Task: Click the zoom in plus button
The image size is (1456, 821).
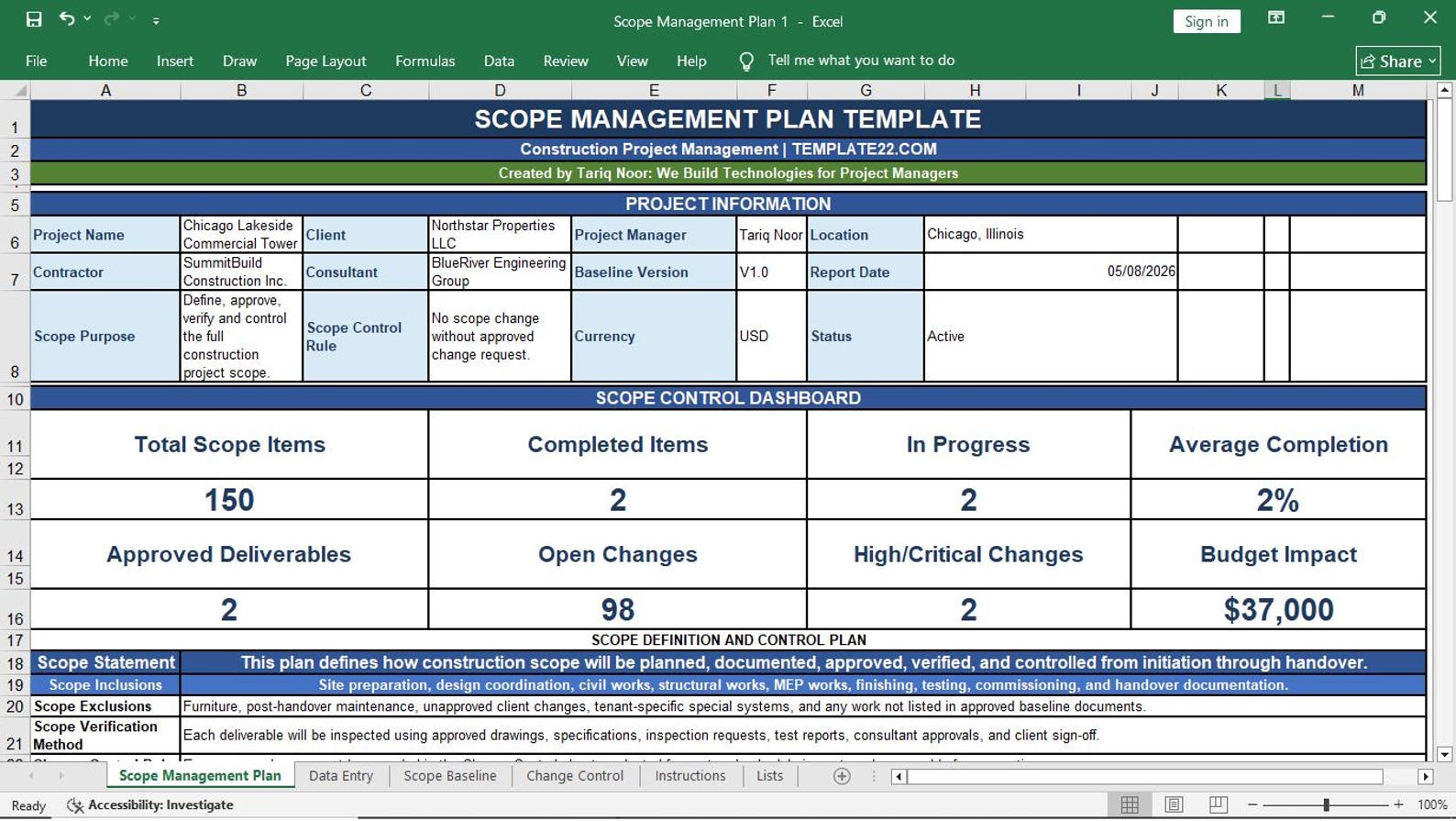Action: click(1398, 804)
